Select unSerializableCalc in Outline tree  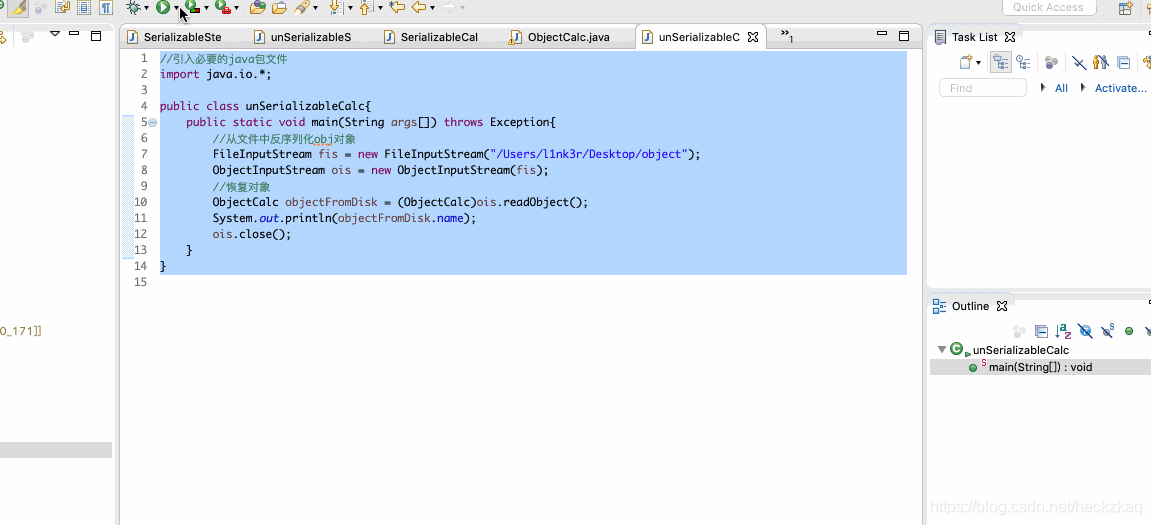(1020, 350)
